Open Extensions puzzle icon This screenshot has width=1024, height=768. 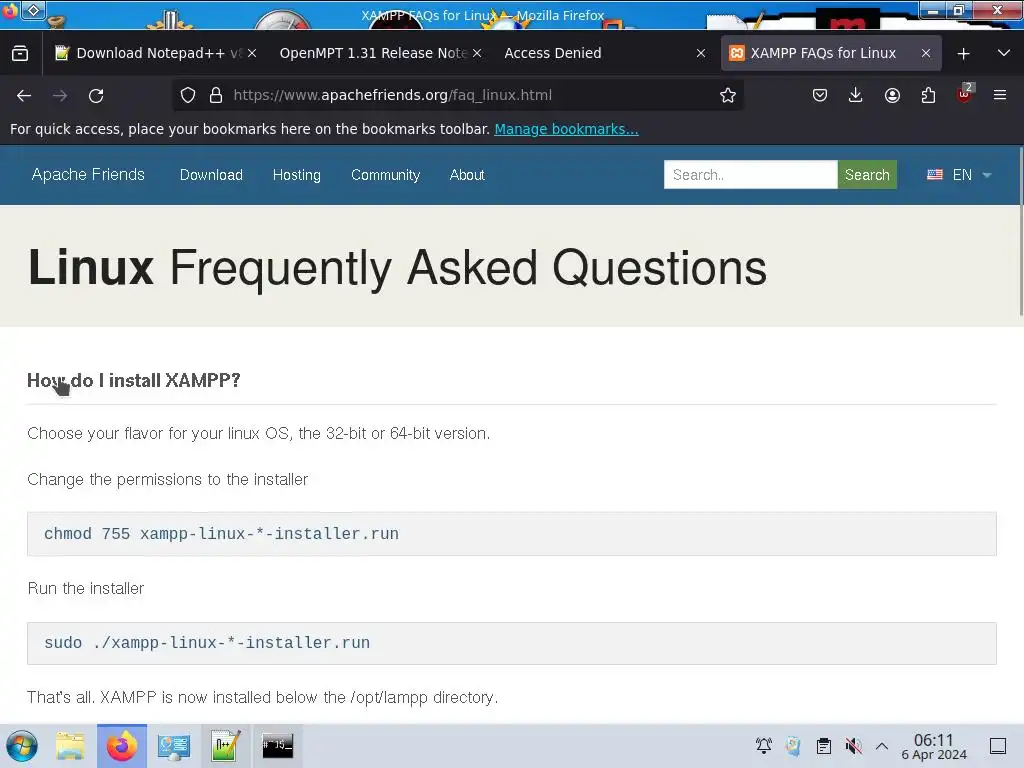(928, 95)
